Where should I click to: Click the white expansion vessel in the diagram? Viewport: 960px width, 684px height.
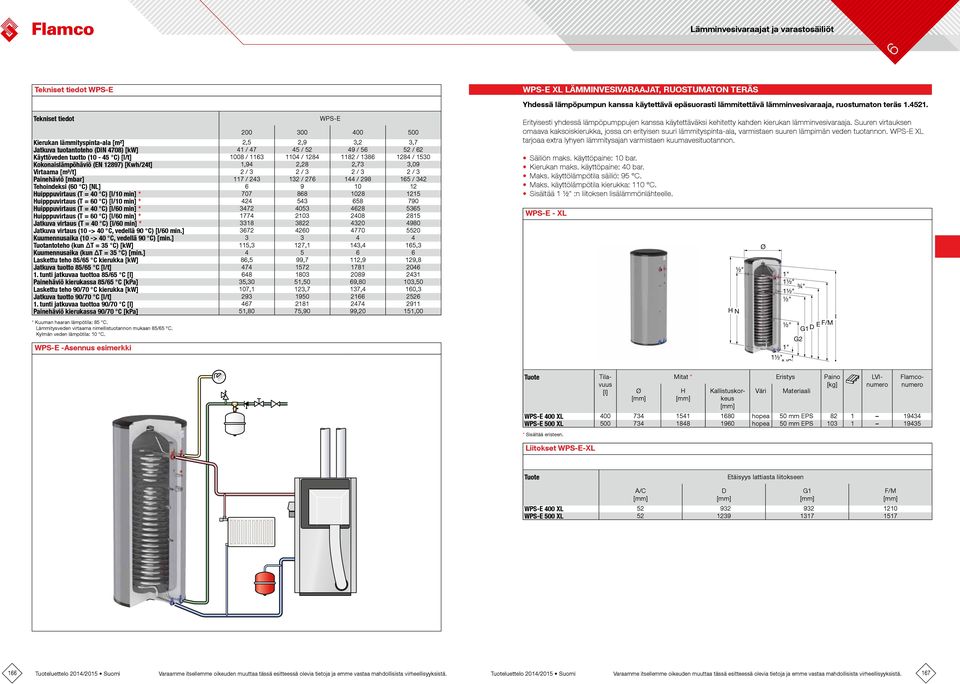234,423
